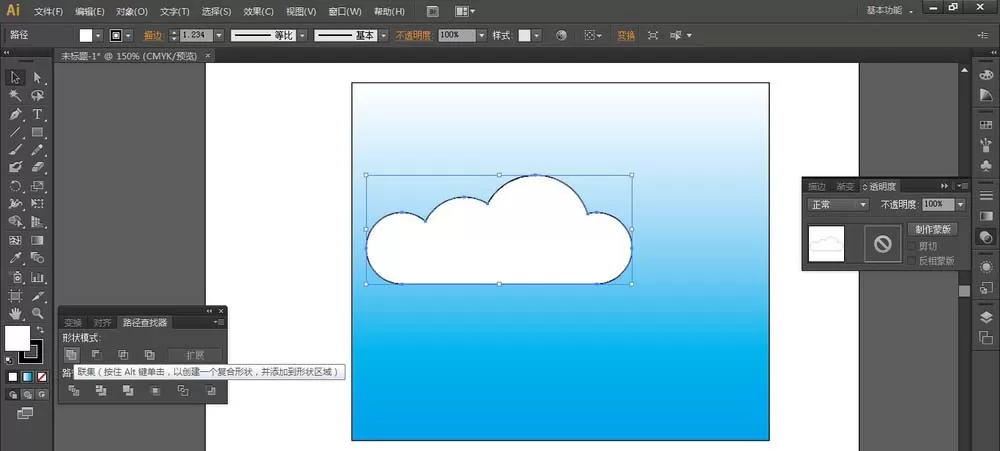Viewport: 1000px width, 451px height.
Task: Select the Pen tool
Action: click(x=15, y=114)
